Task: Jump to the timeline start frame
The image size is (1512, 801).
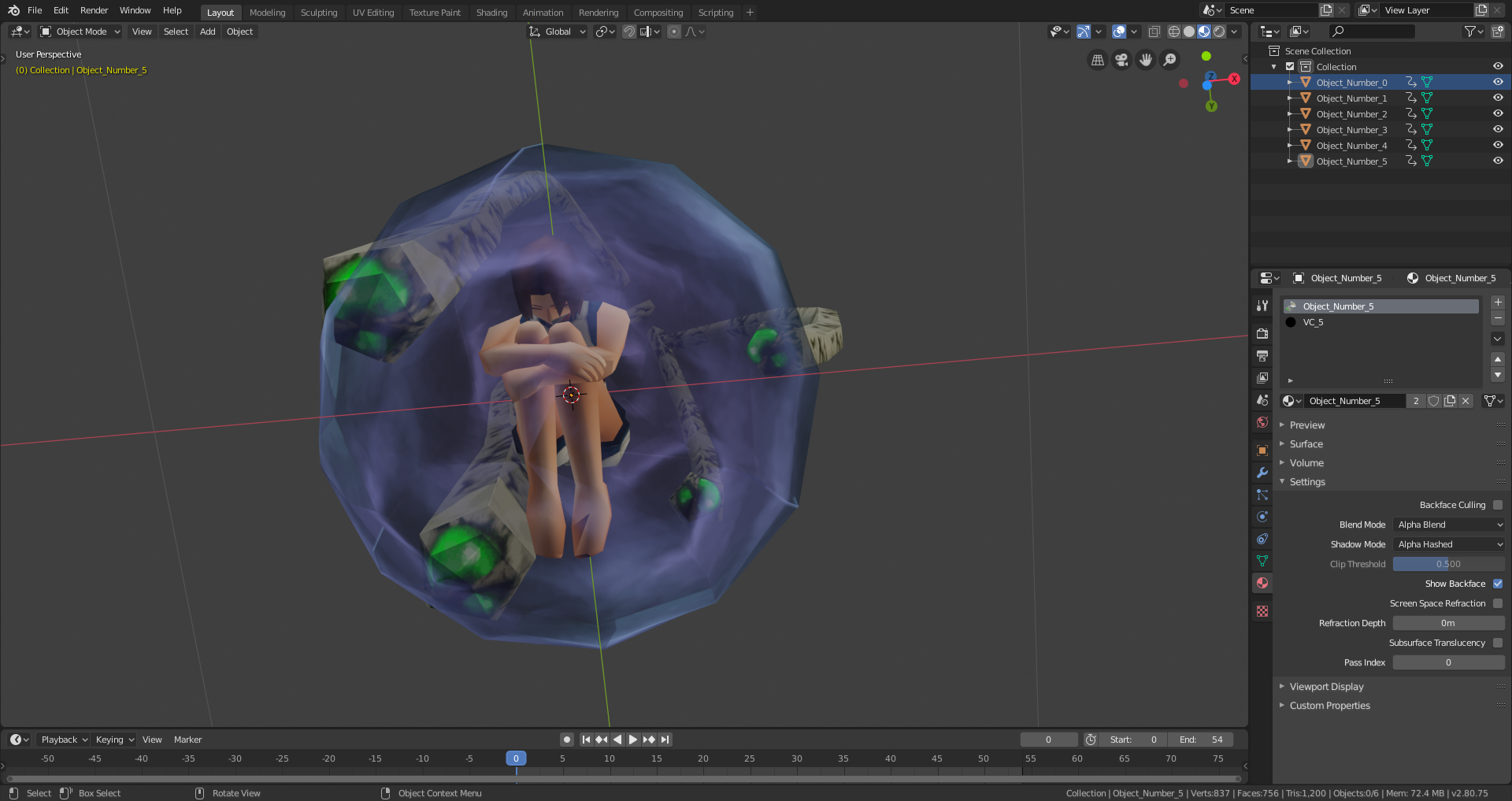Action: tap(586, 740)
